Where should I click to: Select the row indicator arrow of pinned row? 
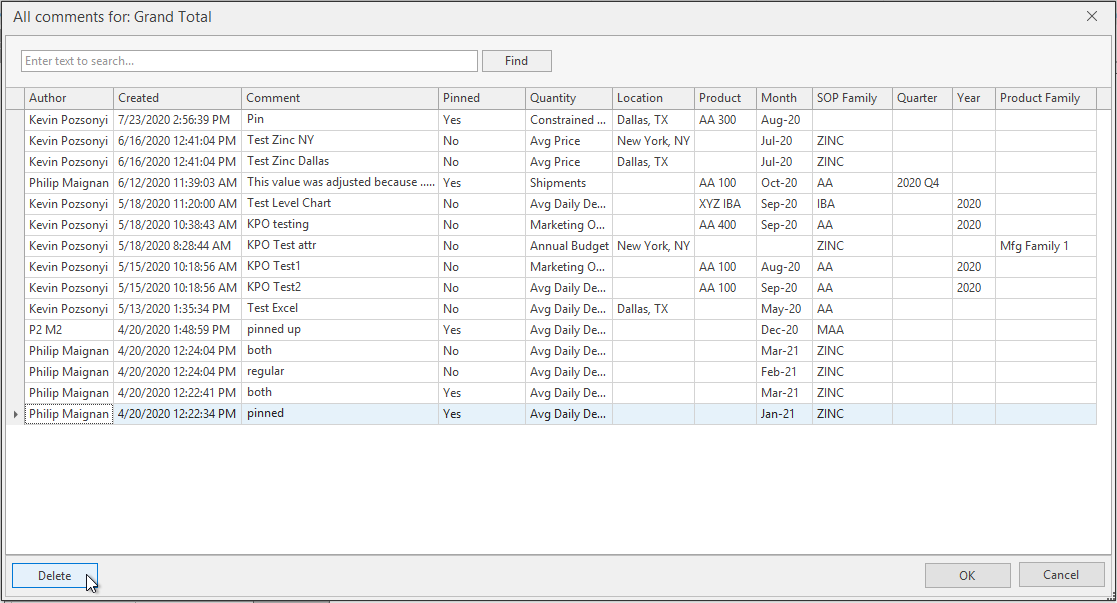[x=15, y=414]
